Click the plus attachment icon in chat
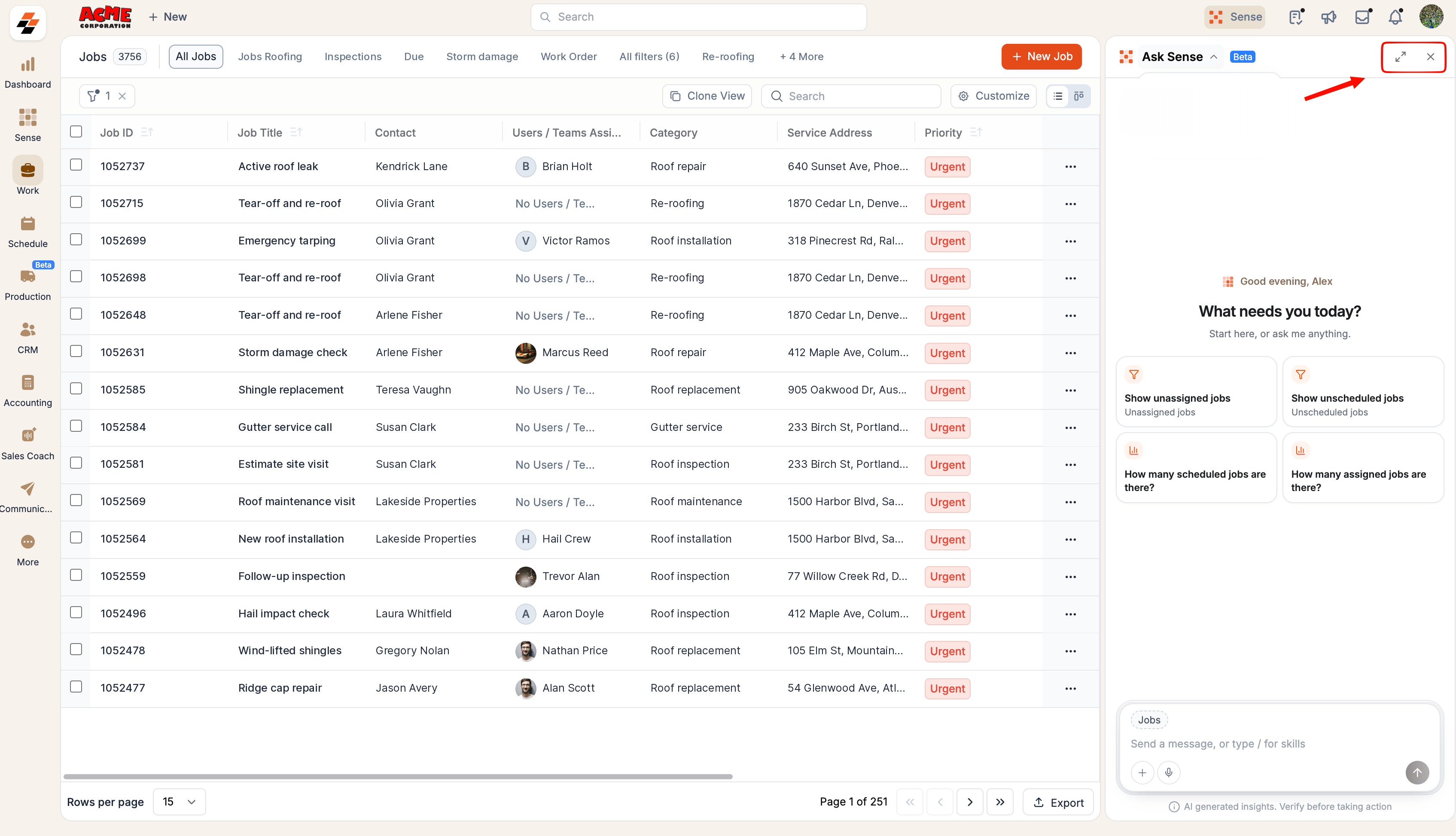 pos(1142,772)
